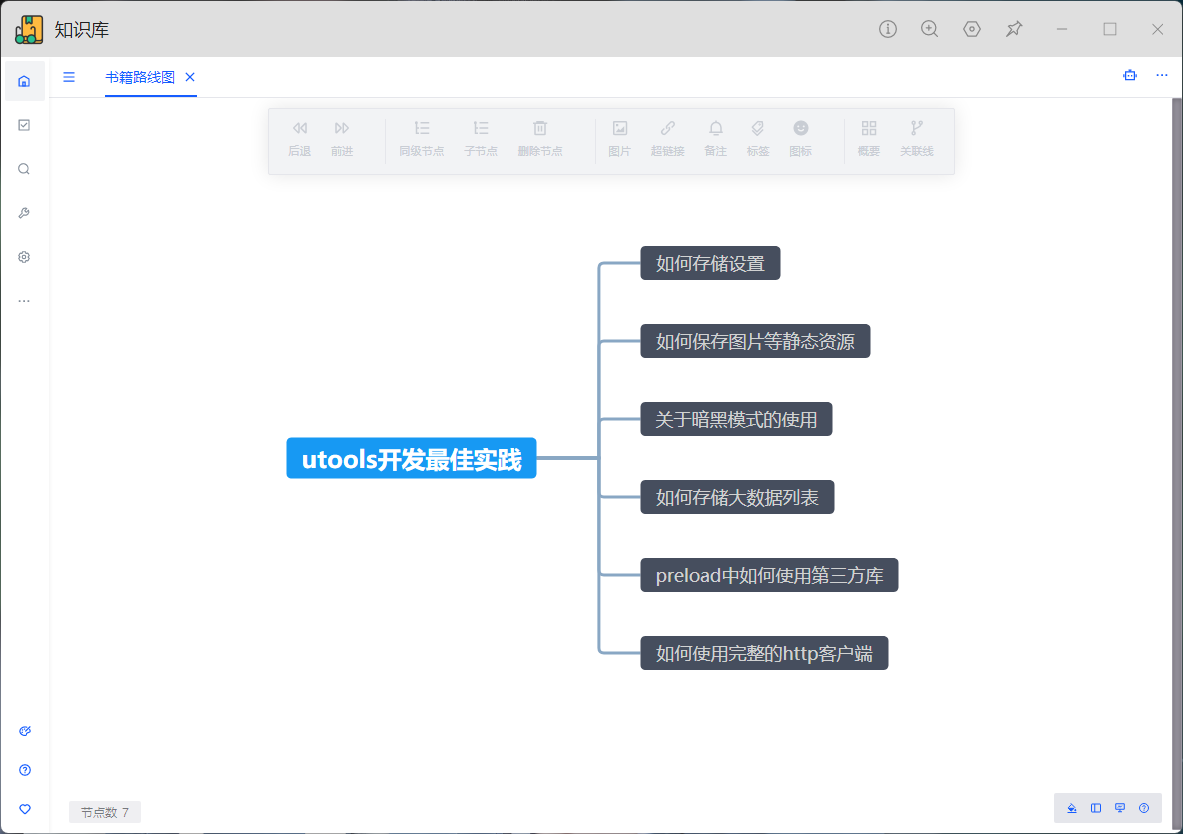Close the 书籍路线图 tab

pyautogui.click(x=190, y=77)
